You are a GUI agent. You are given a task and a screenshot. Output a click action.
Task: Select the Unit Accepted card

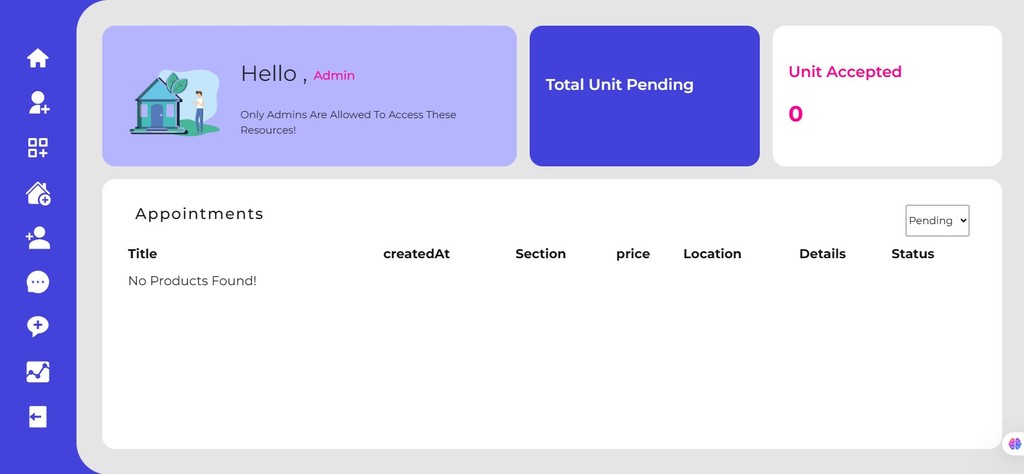point(886,96)
